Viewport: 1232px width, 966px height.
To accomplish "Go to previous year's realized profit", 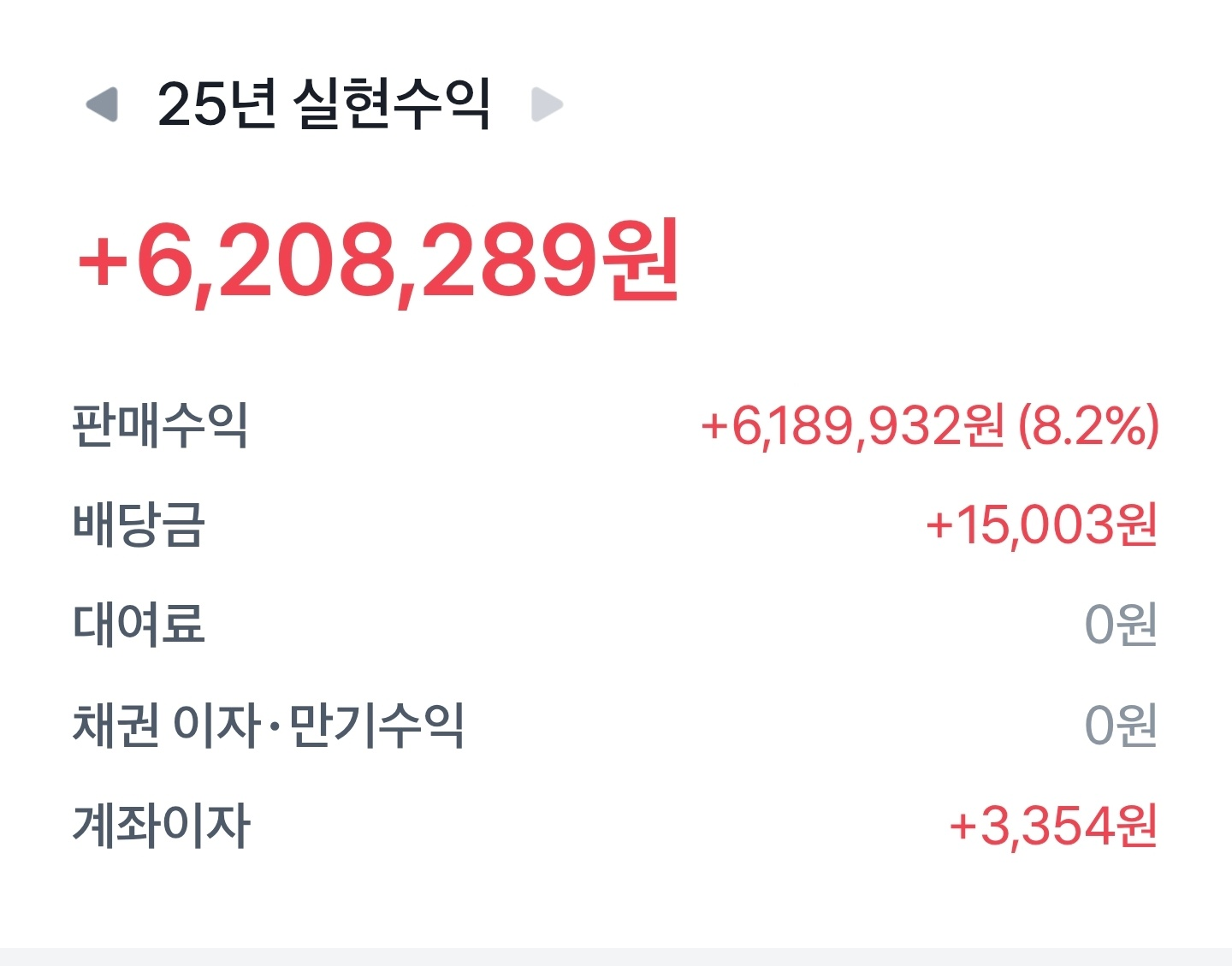I will [x=102, y=105].
